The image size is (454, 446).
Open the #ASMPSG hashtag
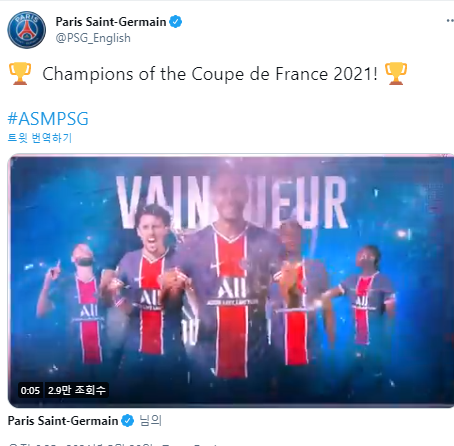click(48, 119)
